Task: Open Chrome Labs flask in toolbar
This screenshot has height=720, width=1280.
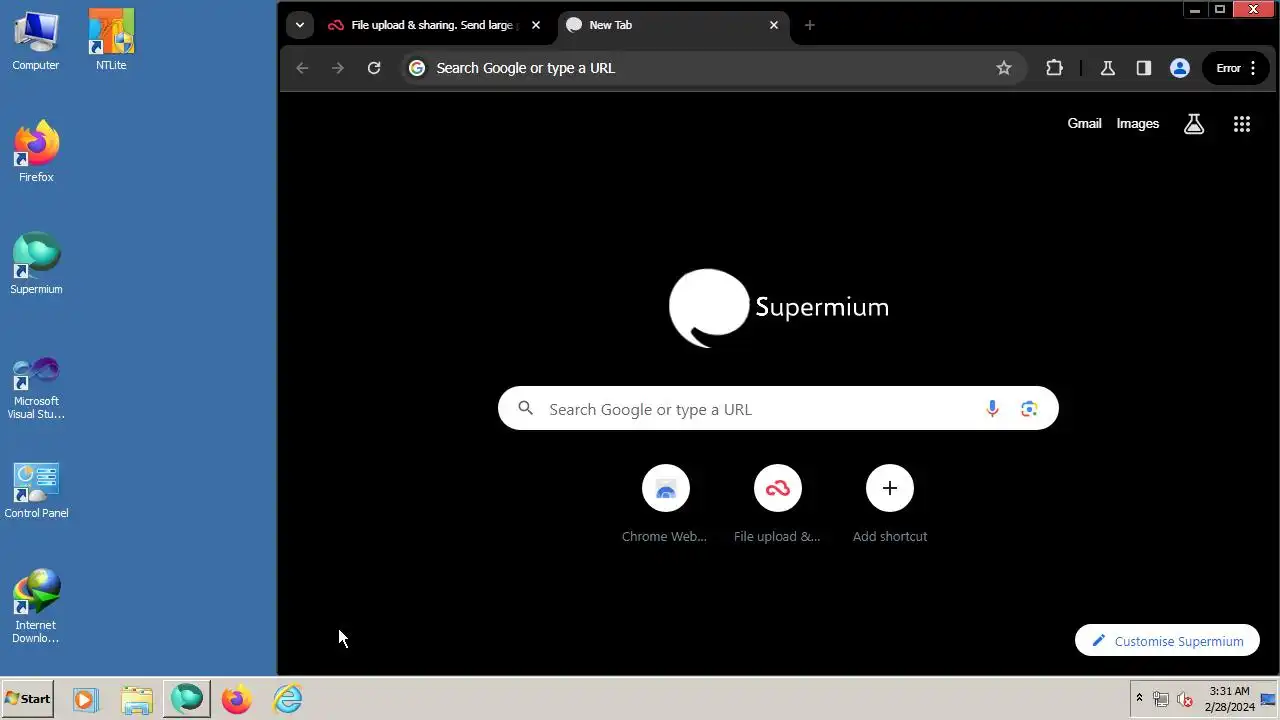Action: (x=1107, y=68)
